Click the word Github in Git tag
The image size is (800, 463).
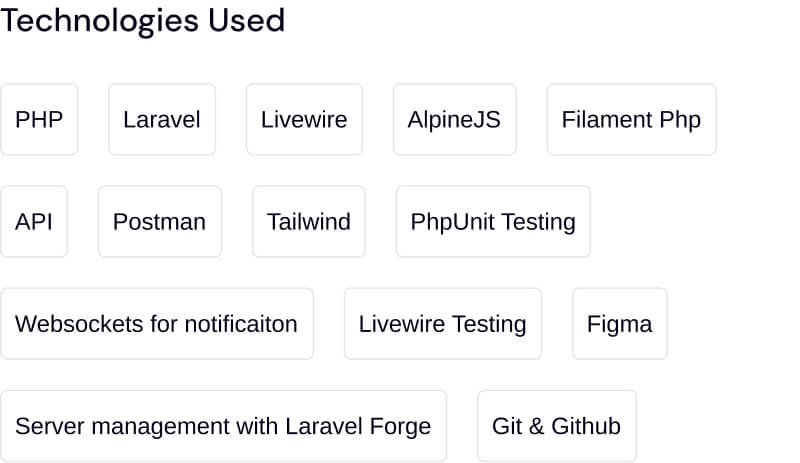[x=586, y=426]
